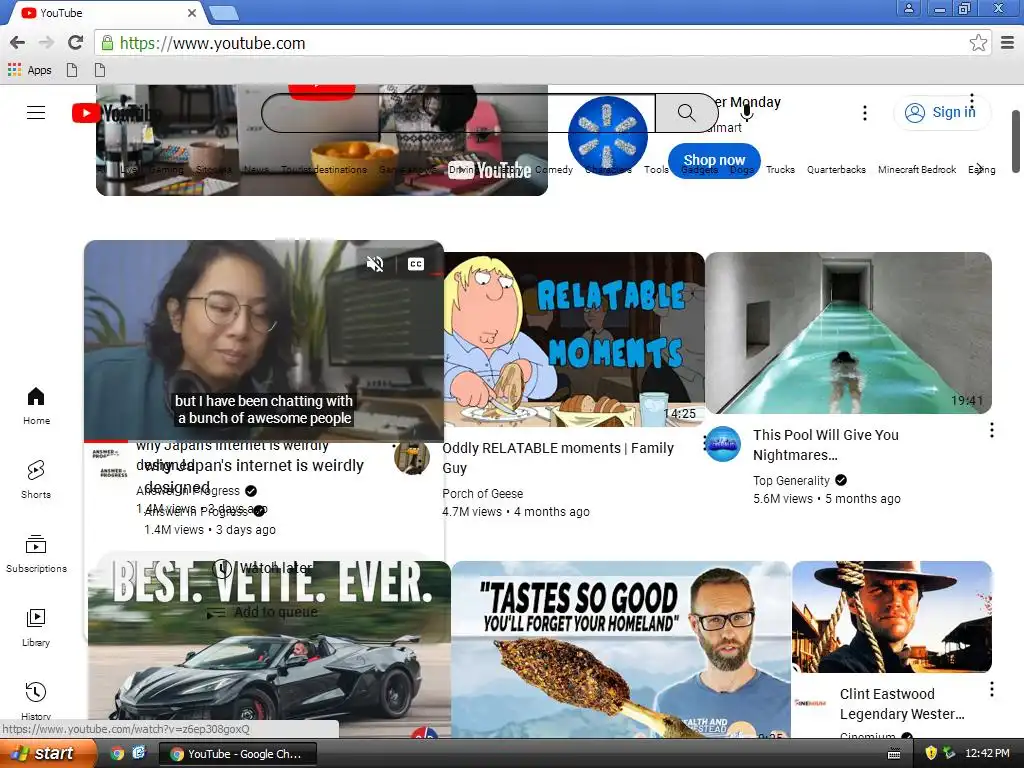Screen dimensions: 1024x768
Task: Open the new tab button
Action: point(223,13)
